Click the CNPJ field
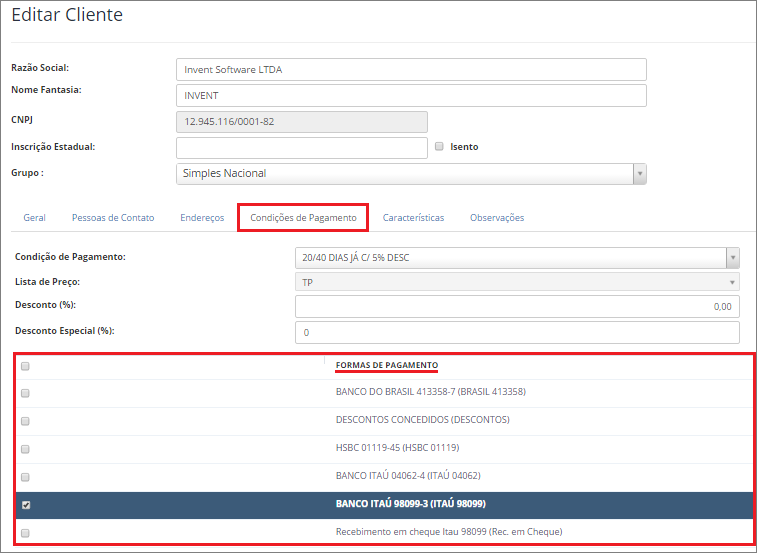This screenshot has height=553, width=757. pyautogui.click(x=302, y=122)
